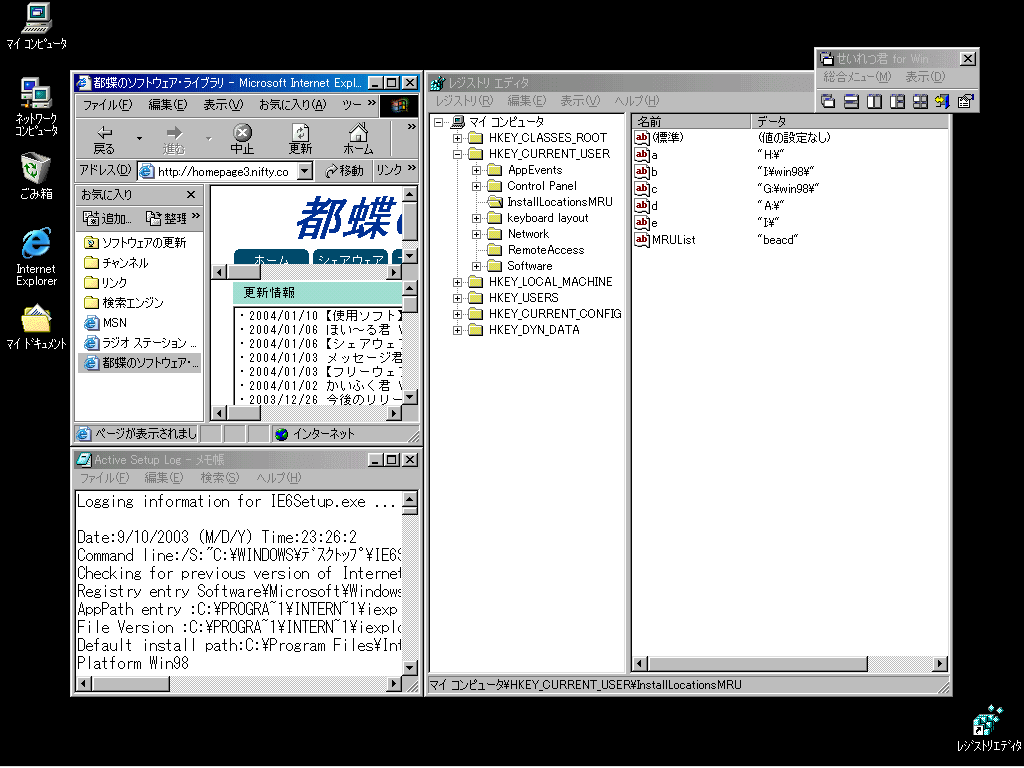The height and width of the screenshot is (768, 1024).
Task: Select the (標準) default string value icon
Action: (x=642, y=137)
